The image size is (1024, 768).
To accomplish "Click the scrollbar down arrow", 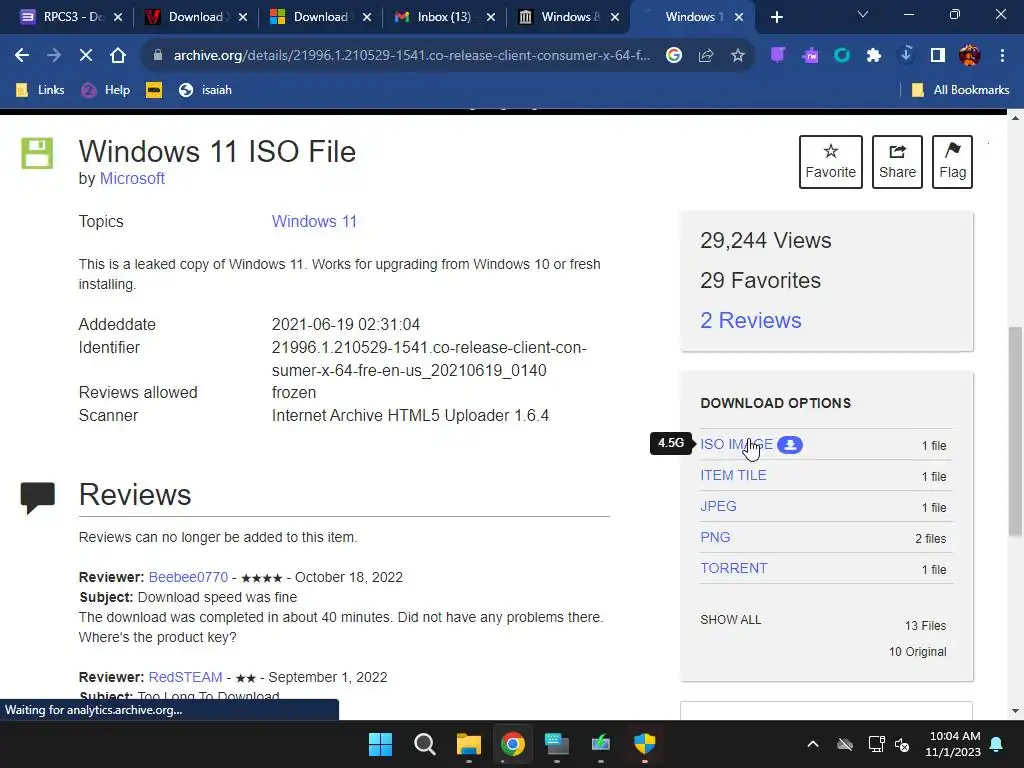I will [x=1015, y=711].
